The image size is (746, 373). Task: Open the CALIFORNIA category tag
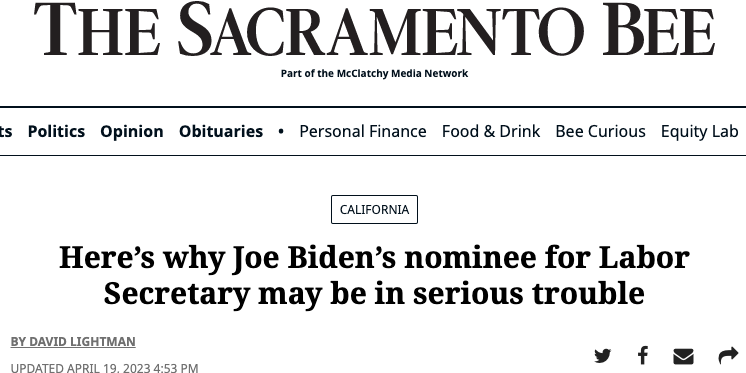tap(374, 209)
